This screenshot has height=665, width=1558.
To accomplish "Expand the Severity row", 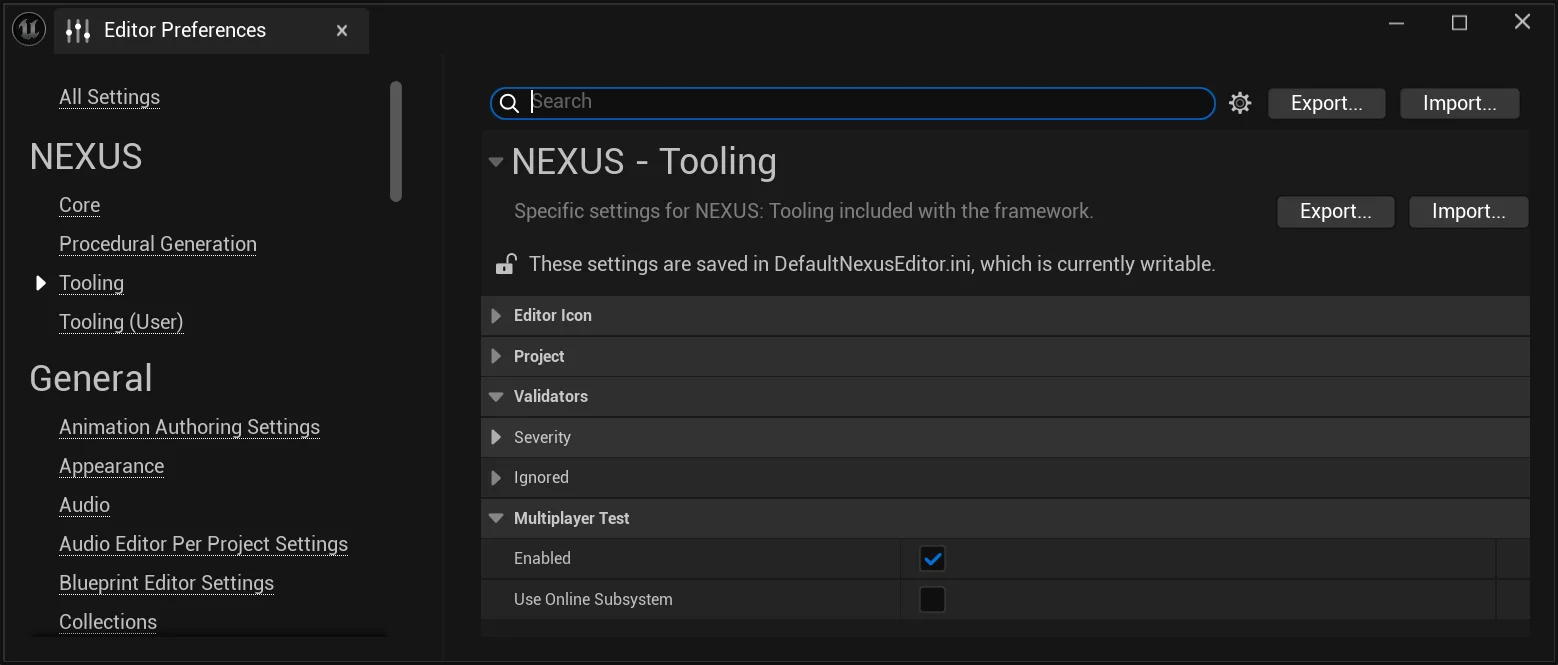I will pos(496,437).
